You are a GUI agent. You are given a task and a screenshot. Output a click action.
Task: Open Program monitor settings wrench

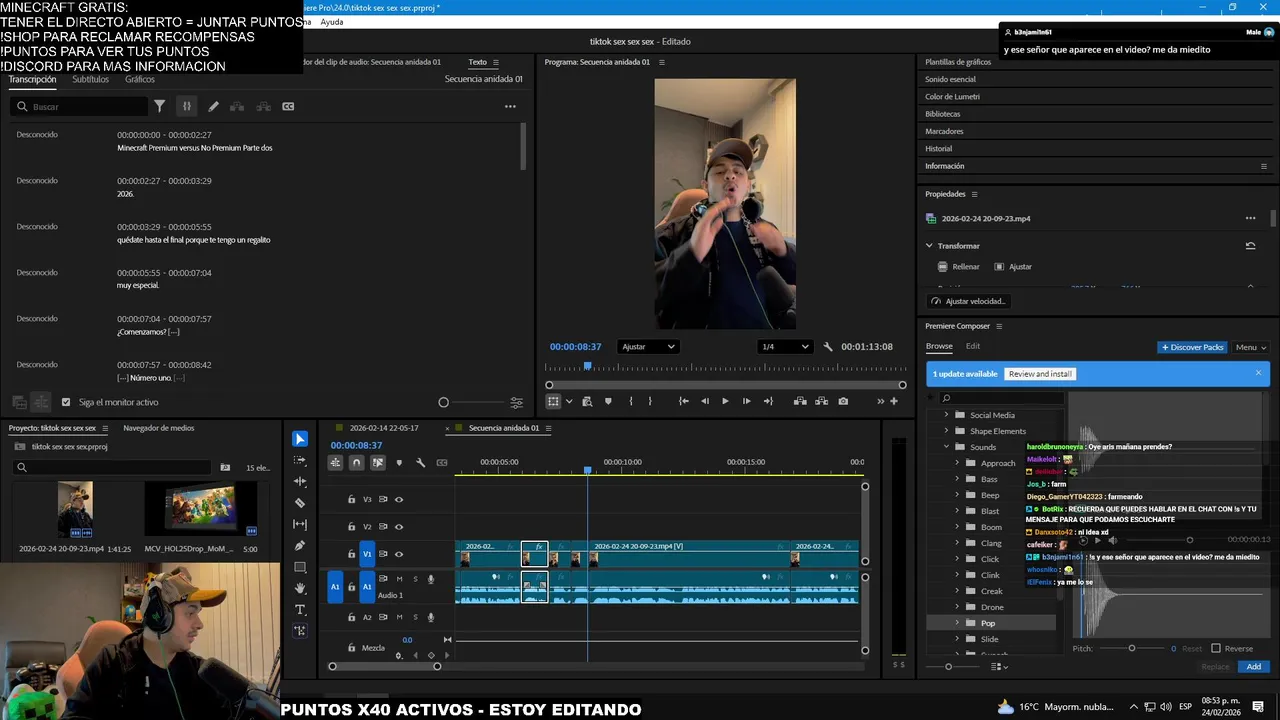tap(828, 347)
